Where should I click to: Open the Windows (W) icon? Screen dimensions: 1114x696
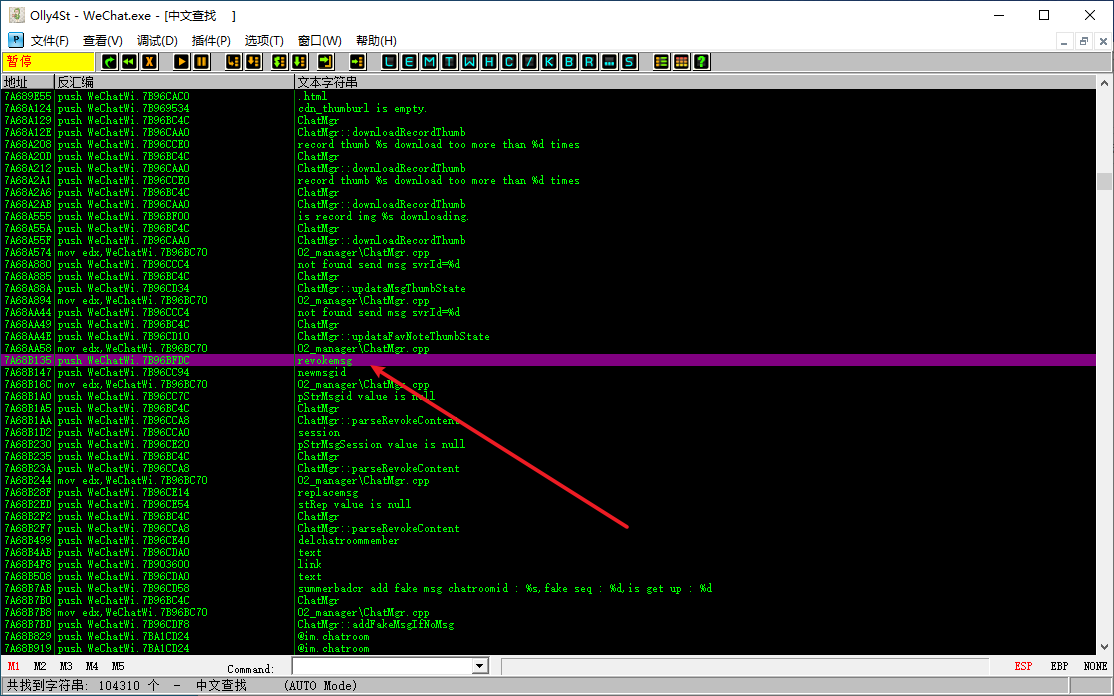tap(469, 62)
